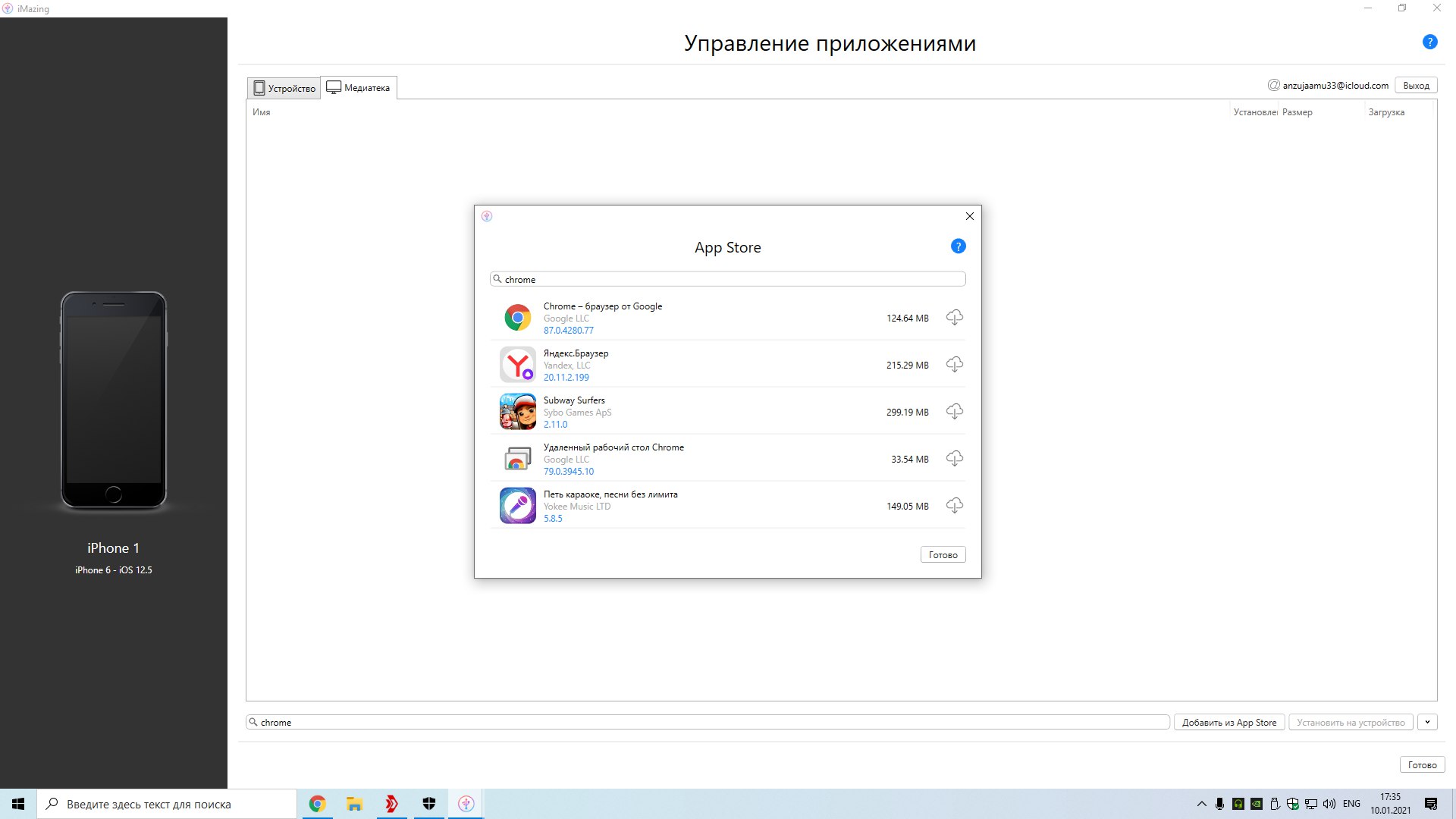
Task: Open Chrome from the taskbar
Action: point(317,804)
